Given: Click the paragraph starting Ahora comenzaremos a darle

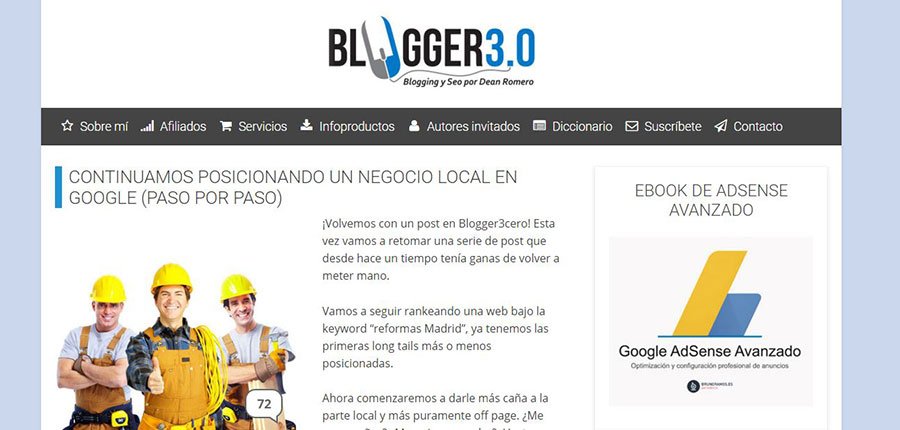Looking at the screenshot, I should (x=435, y=410).
